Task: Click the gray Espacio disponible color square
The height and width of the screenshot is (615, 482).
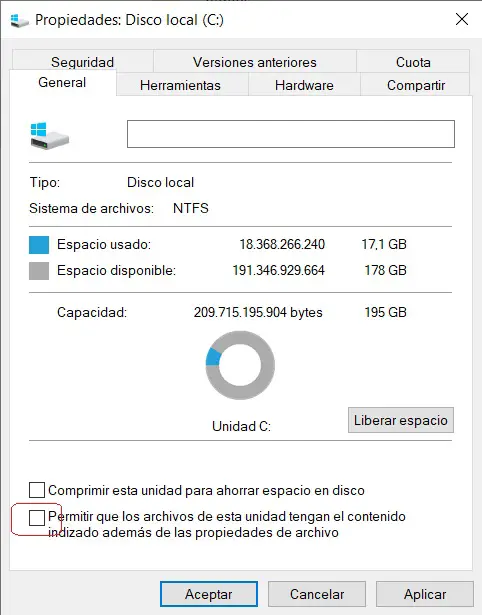Action: point(39,271)
